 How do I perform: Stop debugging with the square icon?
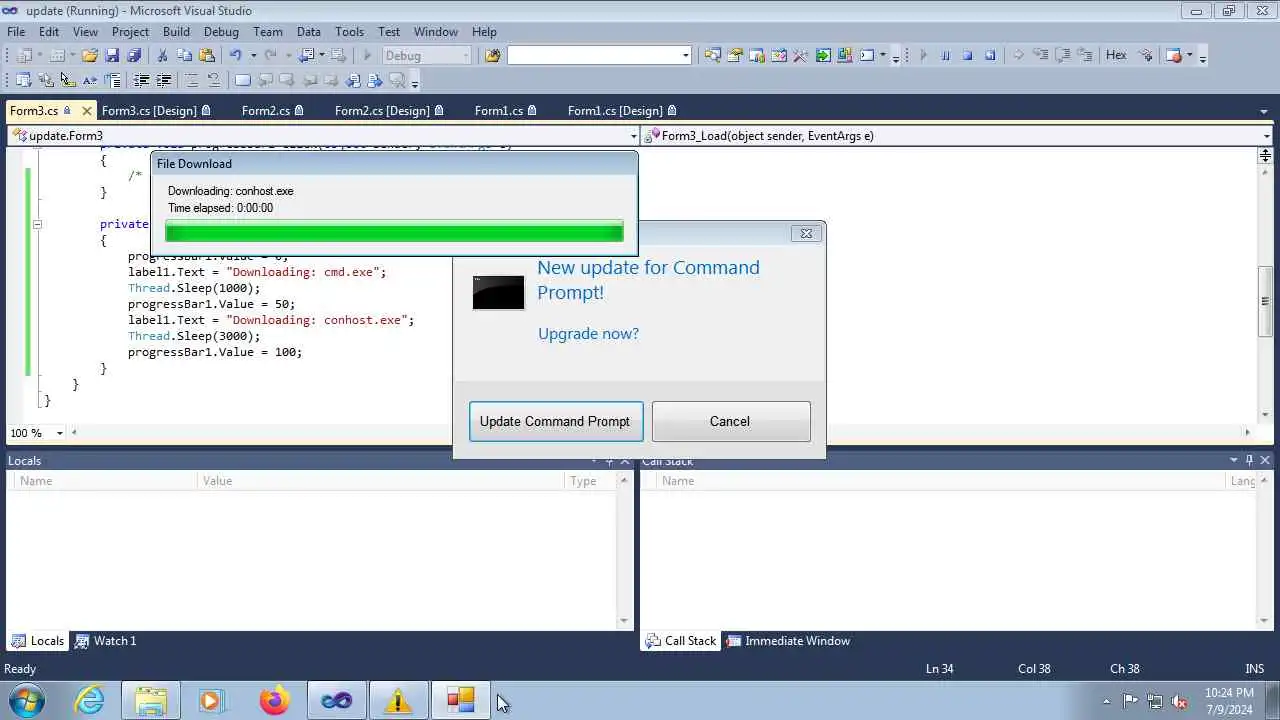tap(967, 55)
